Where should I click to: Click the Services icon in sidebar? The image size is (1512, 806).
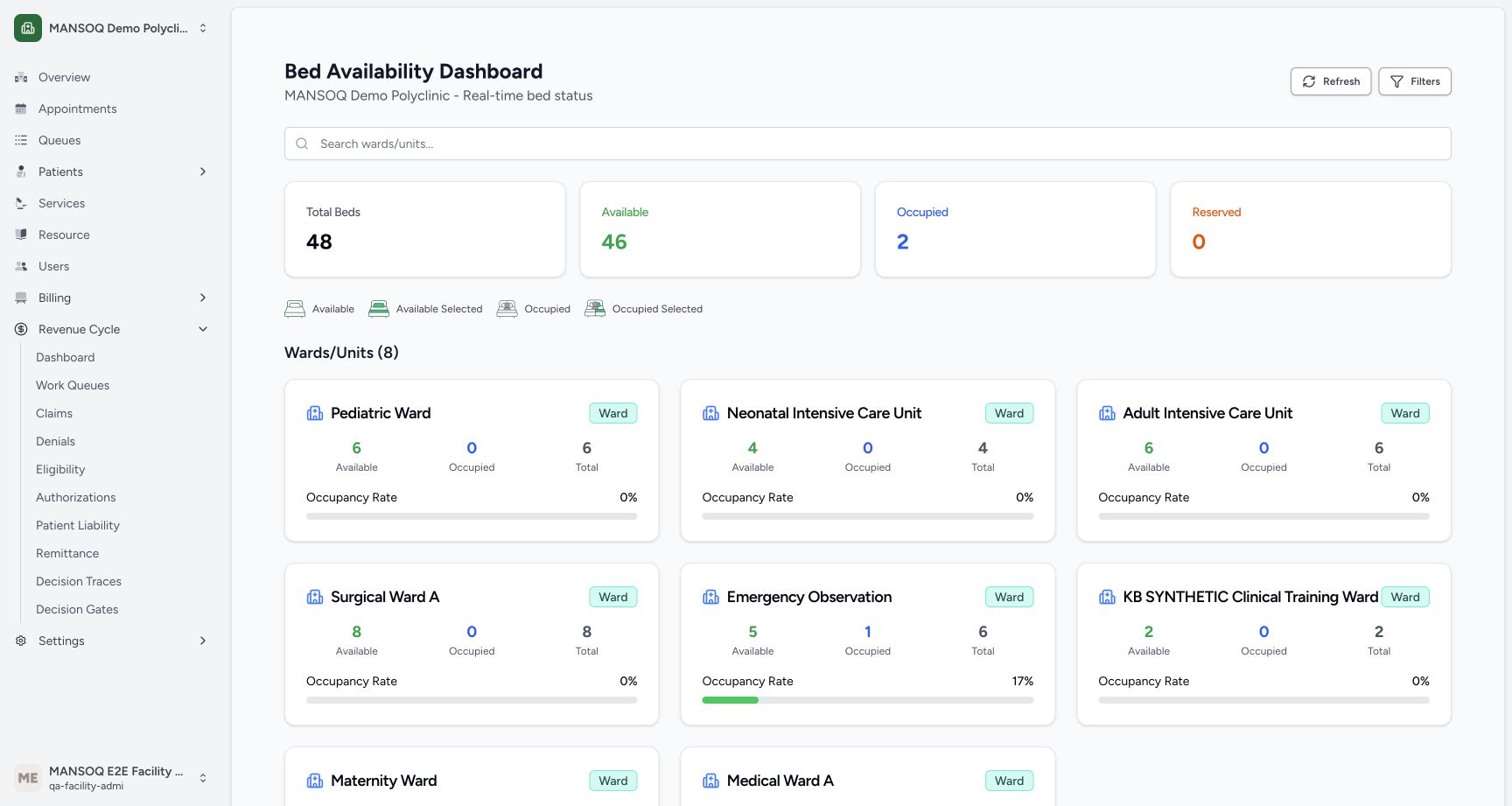[21, 203]
